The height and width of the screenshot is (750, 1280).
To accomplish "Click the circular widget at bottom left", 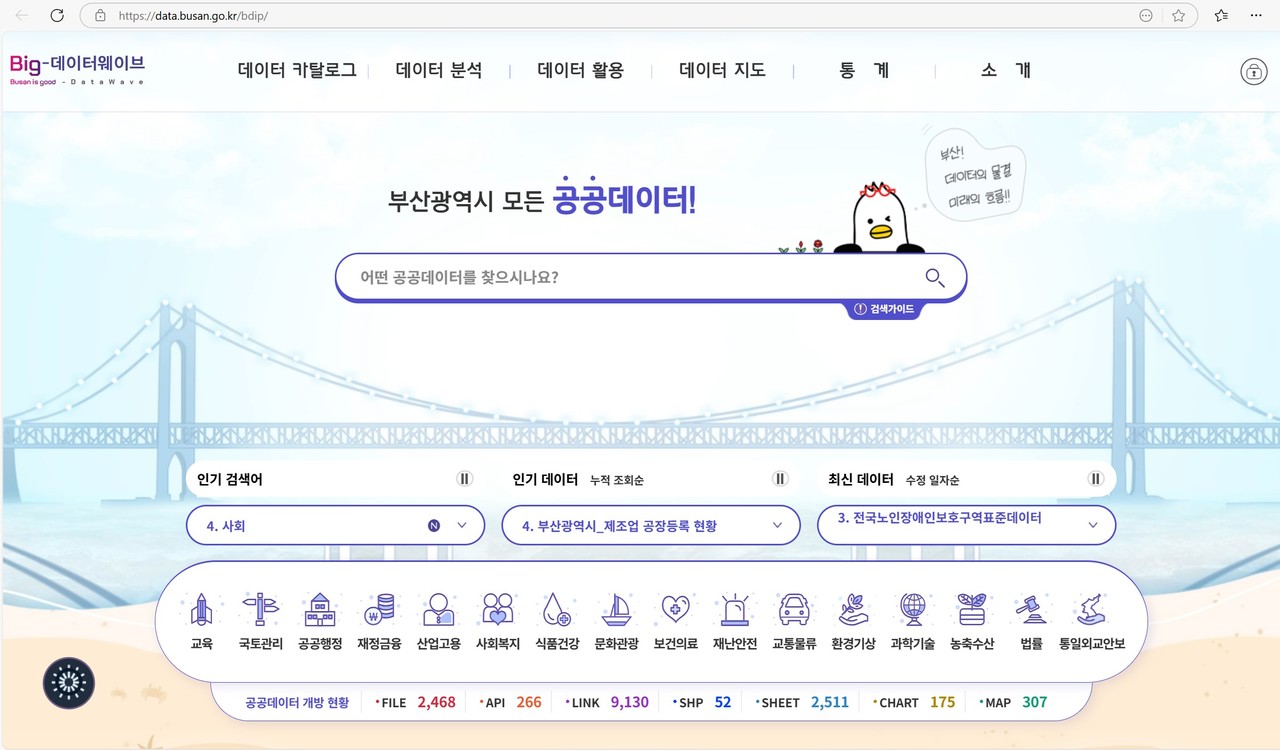I will (x=68, y=684).
